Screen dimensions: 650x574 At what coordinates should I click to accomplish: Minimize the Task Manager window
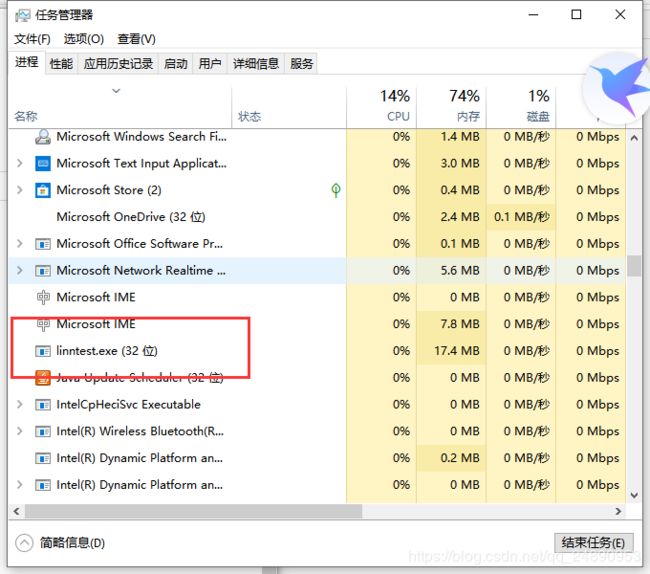[x=534, y=15]
